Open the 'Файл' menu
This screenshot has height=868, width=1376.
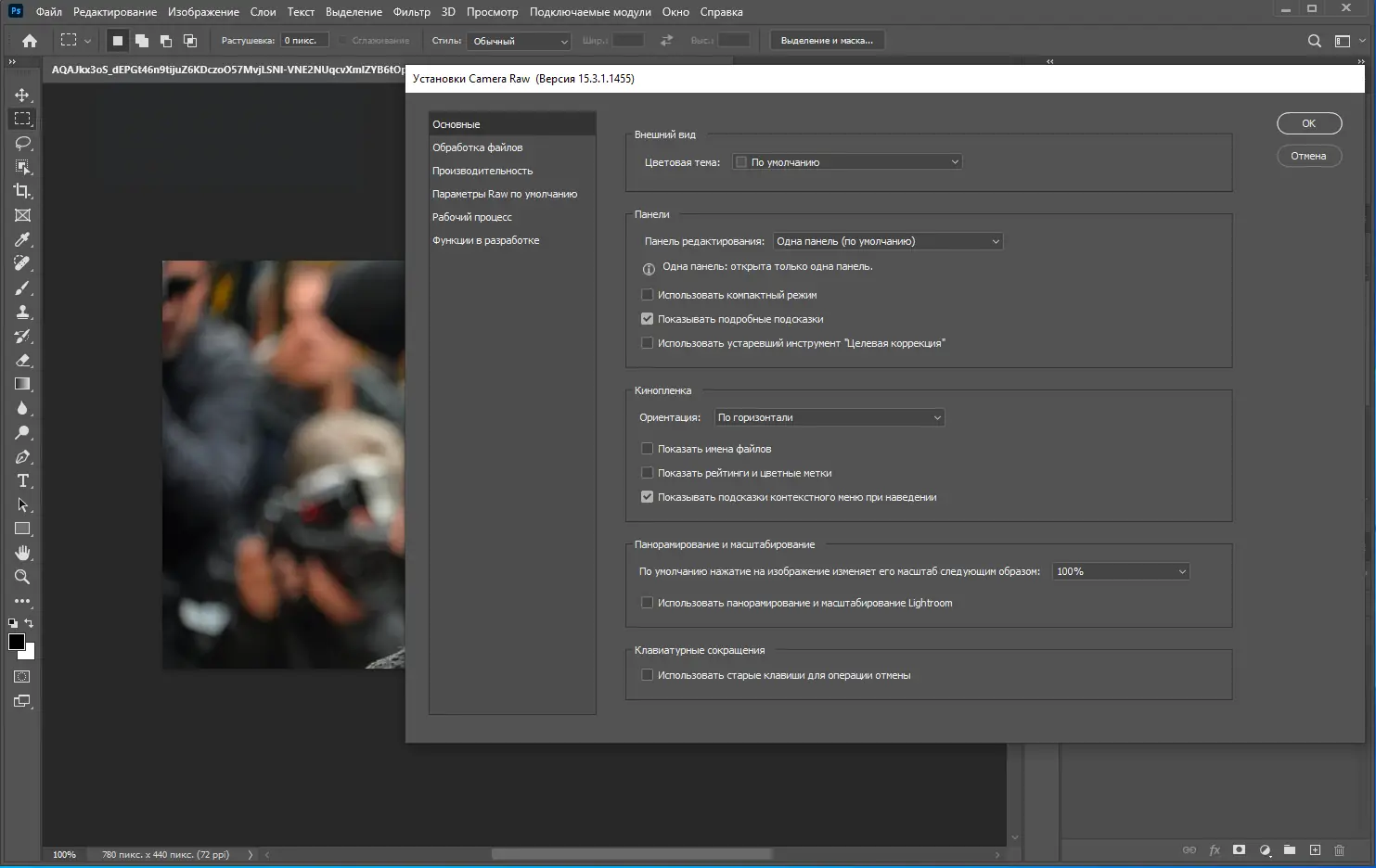49,12
